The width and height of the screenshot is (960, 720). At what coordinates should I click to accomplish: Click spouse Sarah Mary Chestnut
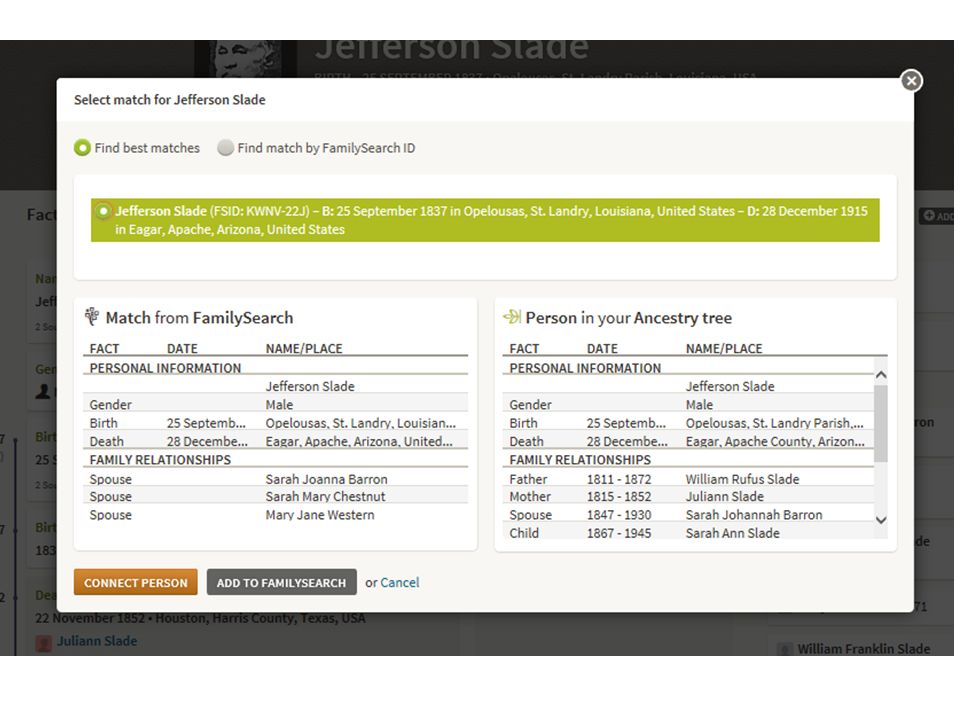point(325,496)
